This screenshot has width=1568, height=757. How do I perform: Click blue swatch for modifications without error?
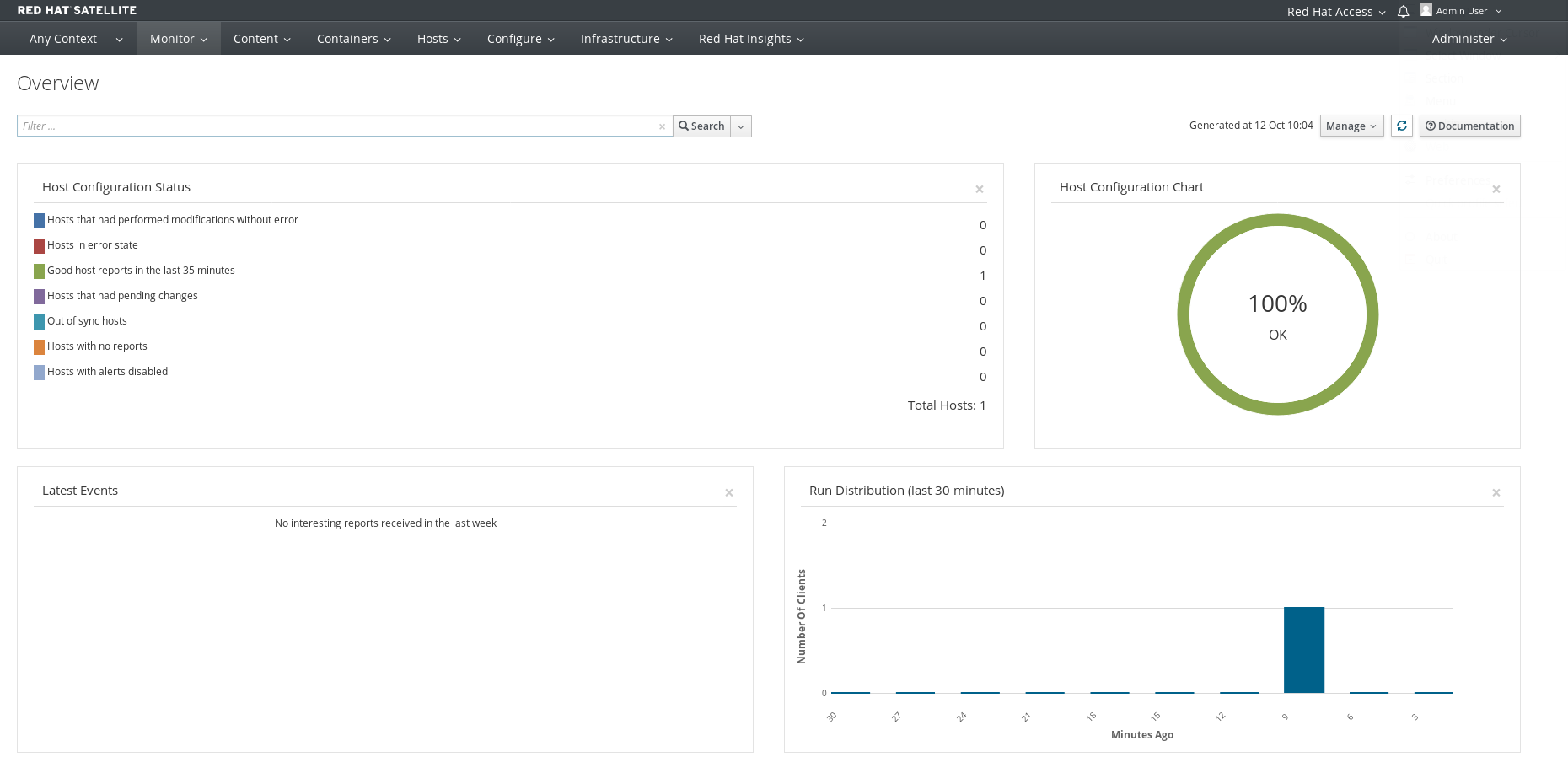tap(39, 221)
